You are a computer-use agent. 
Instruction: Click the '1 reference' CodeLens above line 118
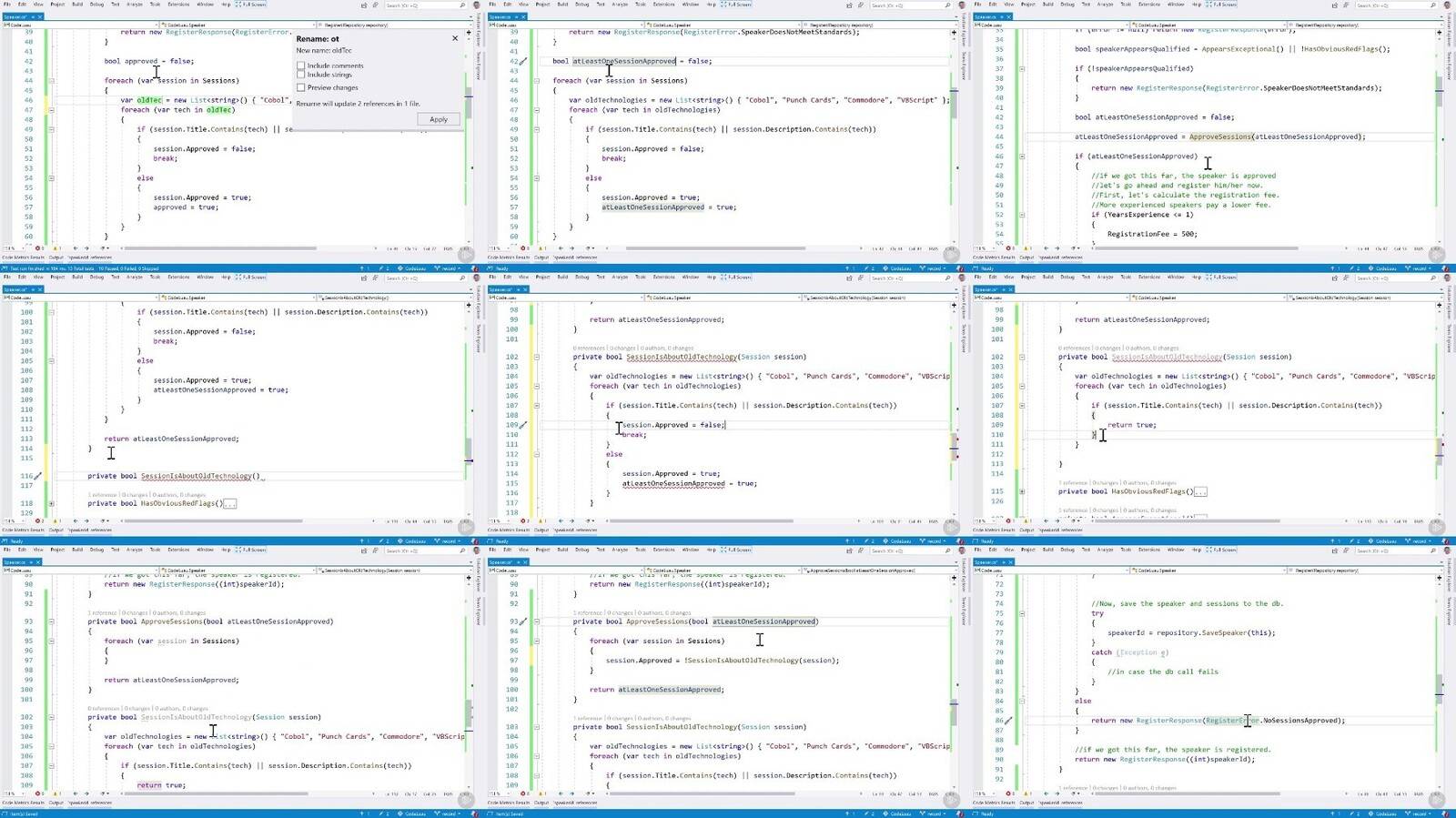100,495
